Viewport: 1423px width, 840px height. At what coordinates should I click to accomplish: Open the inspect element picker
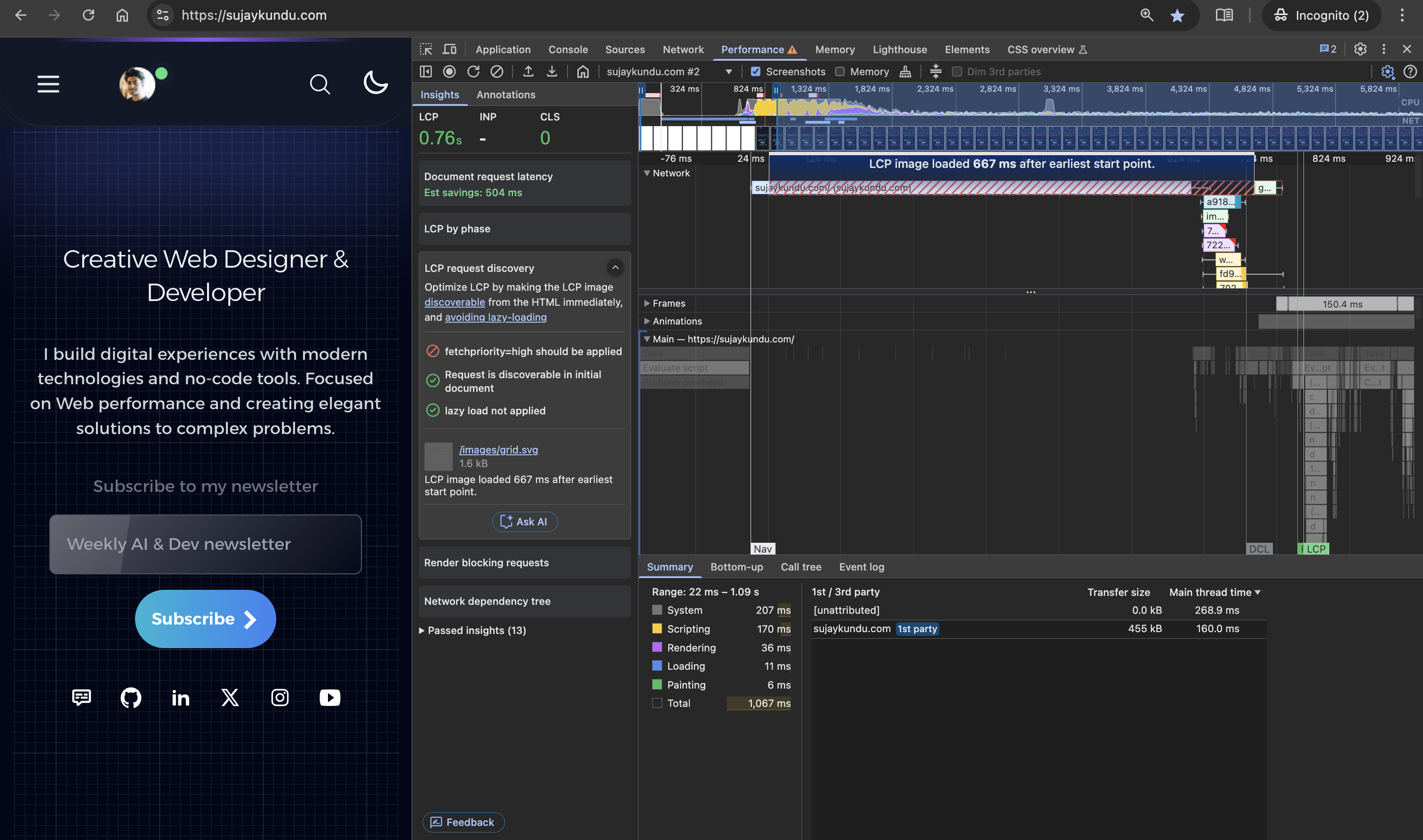pyautogui.click(x=426, y=49)
